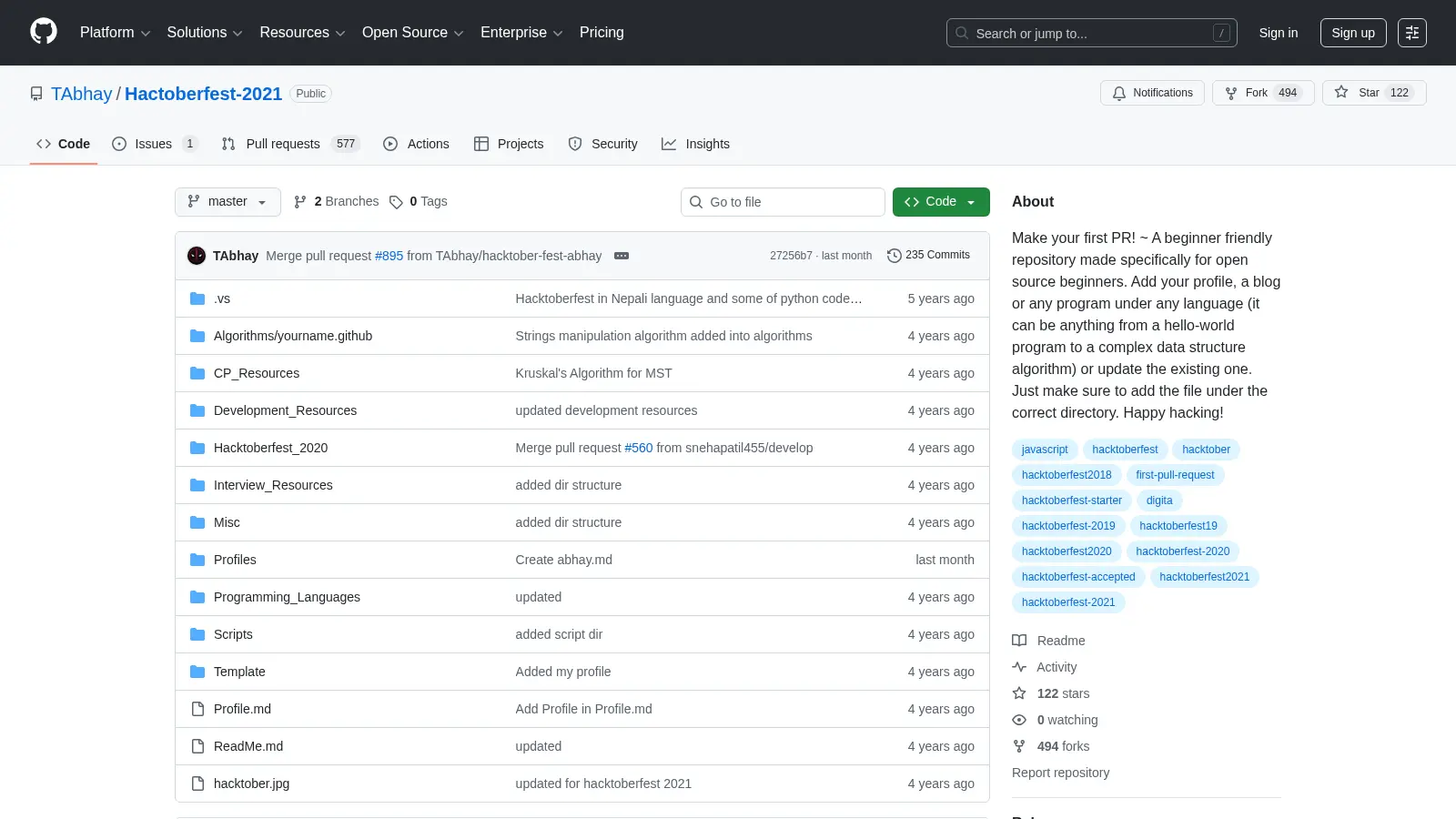Viewport: 1456px width, 819px height.
Task: Expand the Solutions menu
Action: tap(205, 33)
